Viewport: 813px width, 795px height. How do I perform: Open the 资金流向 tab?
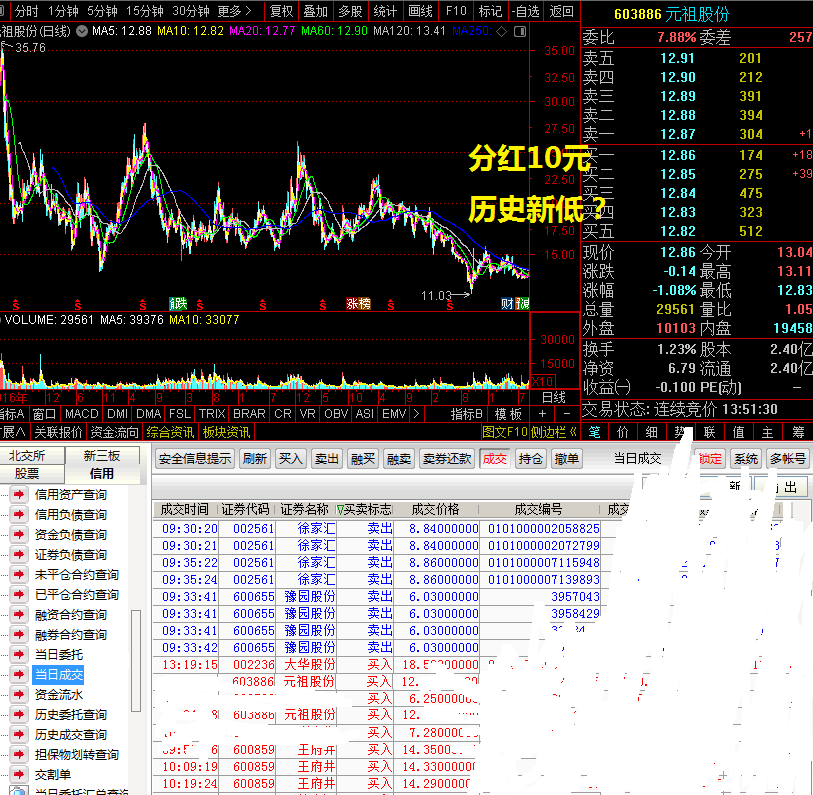tap(115, 432)
